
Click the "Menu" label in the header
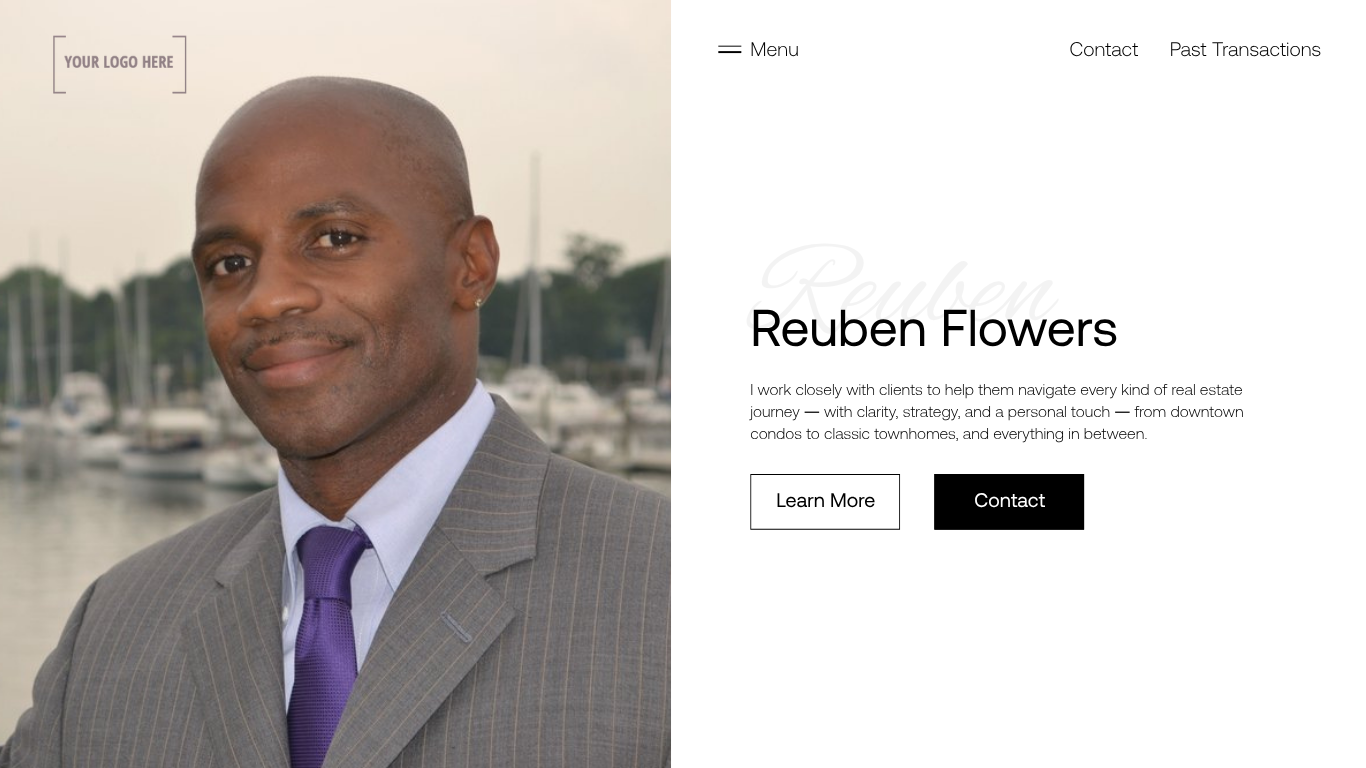tap(774, 49)
